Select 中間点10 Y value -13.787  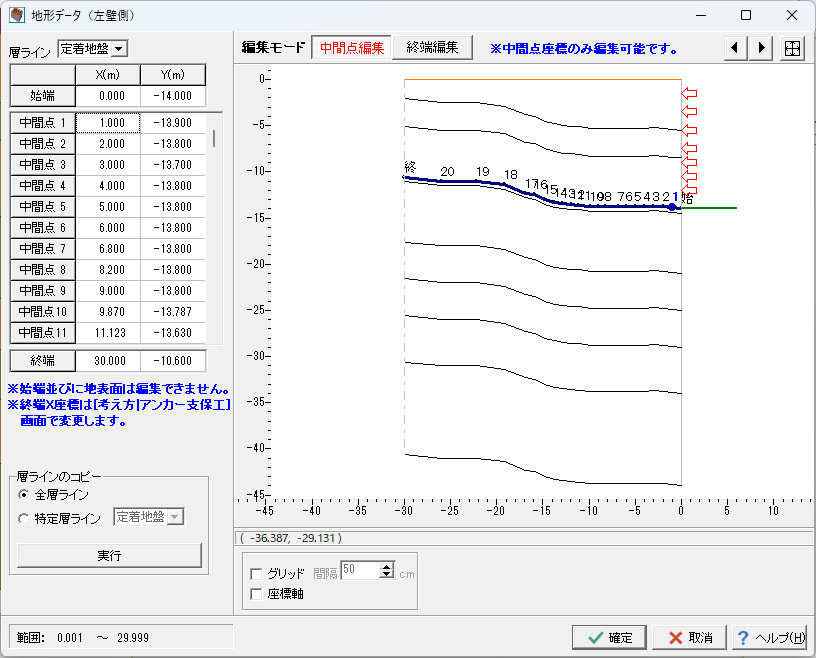173,312
